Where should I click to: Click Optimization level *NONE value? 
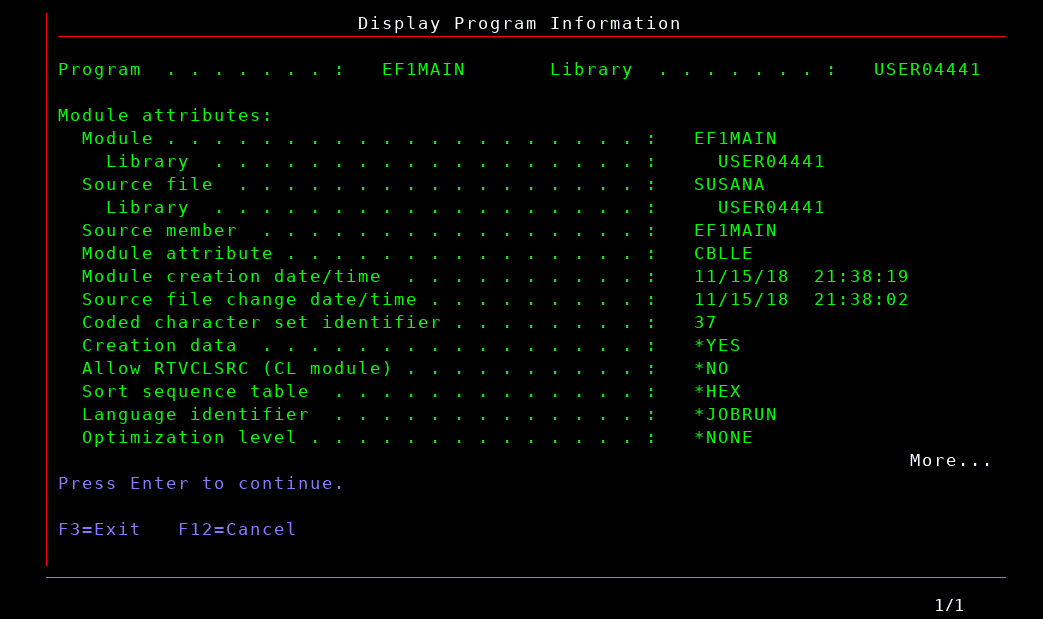click(723, 437)
